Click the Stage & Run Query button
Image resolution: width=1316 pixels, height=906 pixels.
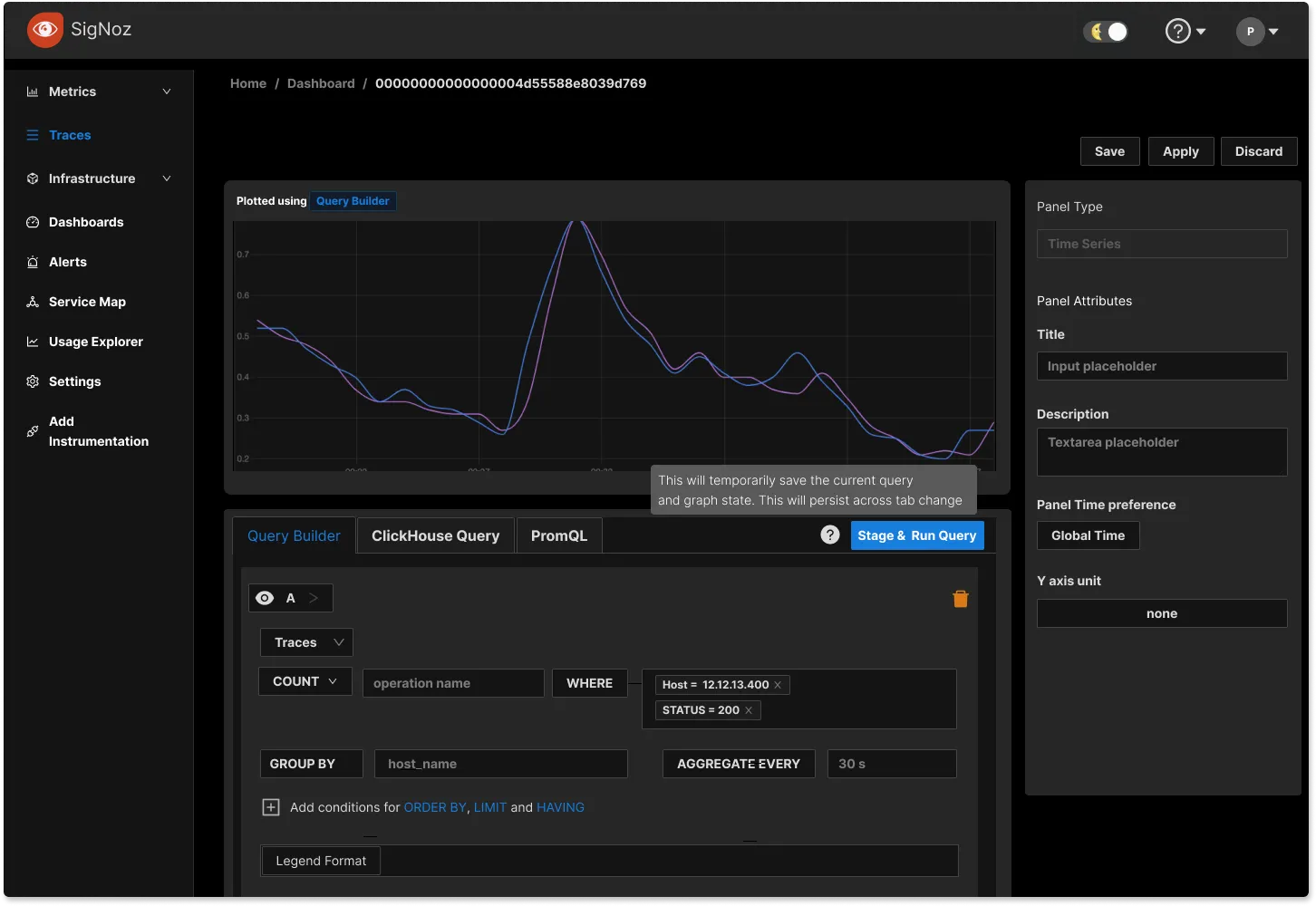tap(916, 535)
